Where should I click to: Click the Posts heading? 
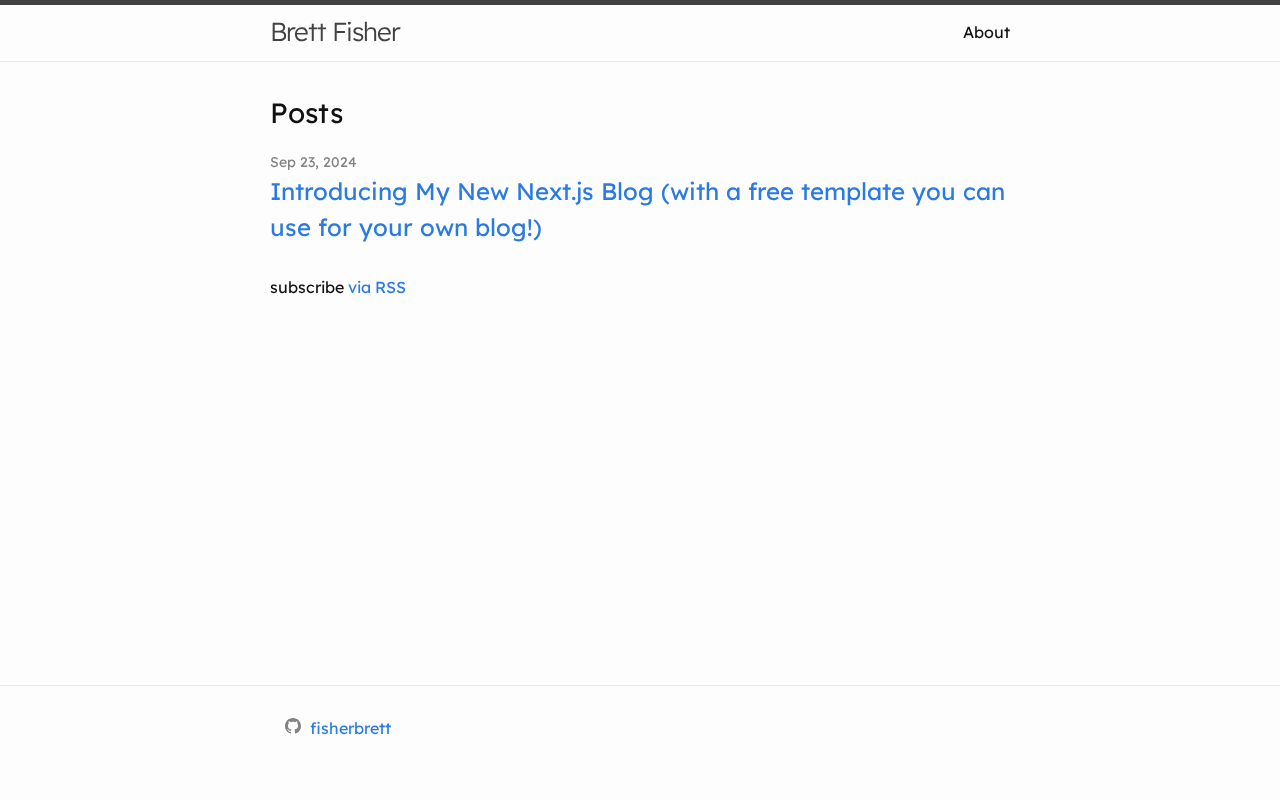click(306, 113)
